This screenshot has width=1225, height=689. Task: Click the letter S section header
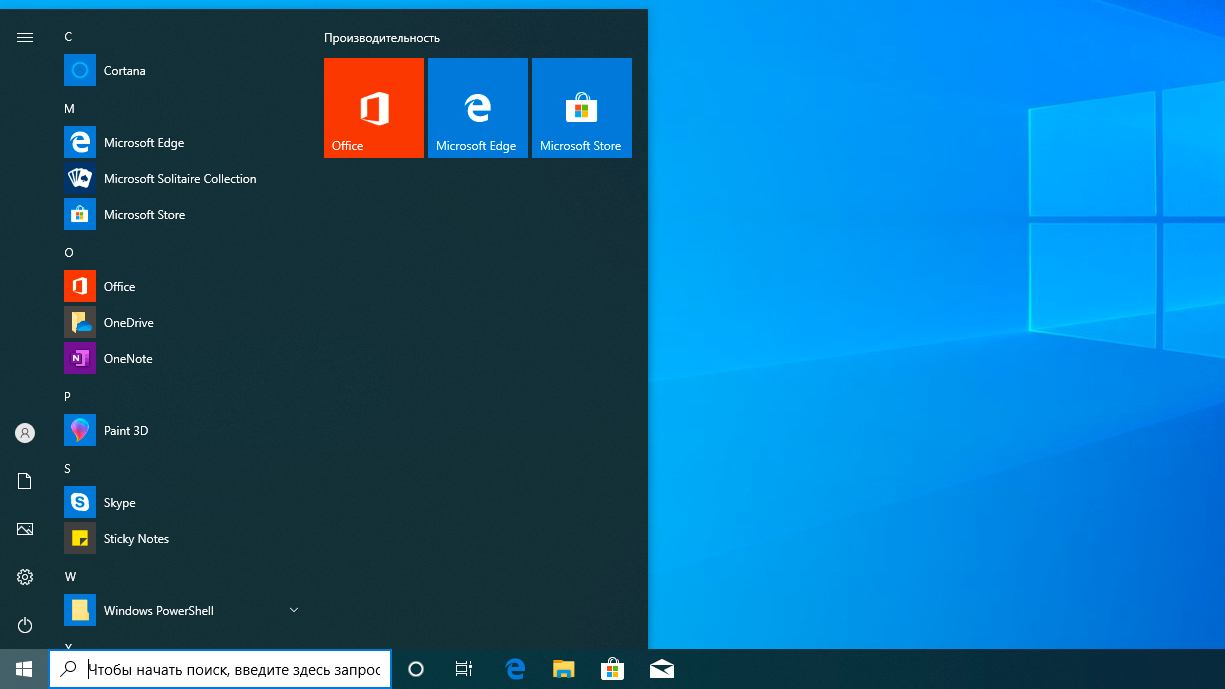(x=68, y=468)
